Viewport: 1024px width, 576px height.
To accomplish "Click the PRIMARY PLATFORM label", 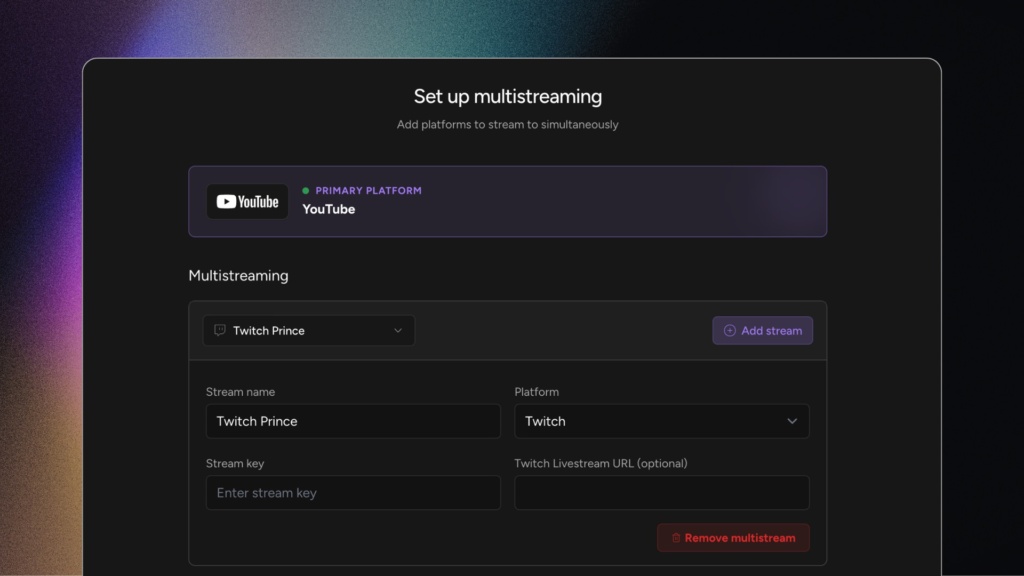I will pyautogui.click(x=368, y=191).
